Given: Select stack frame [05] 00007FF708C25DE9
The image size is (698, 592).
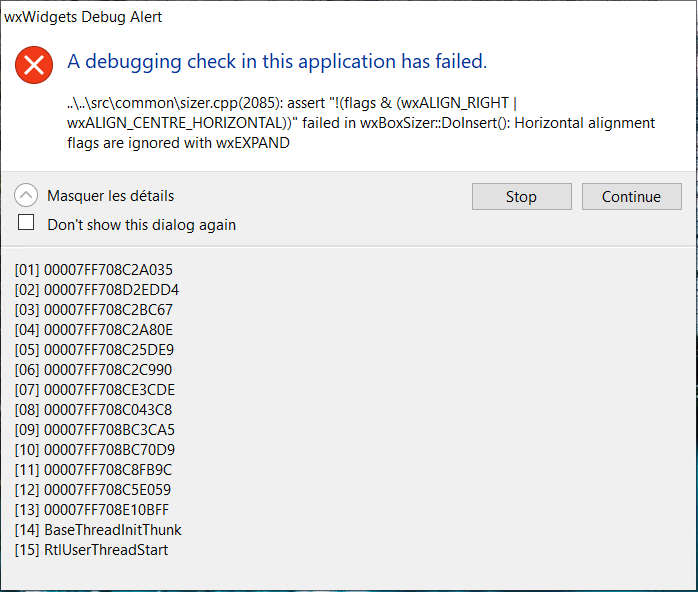Looking at the screenshot, I should [94, 350].
